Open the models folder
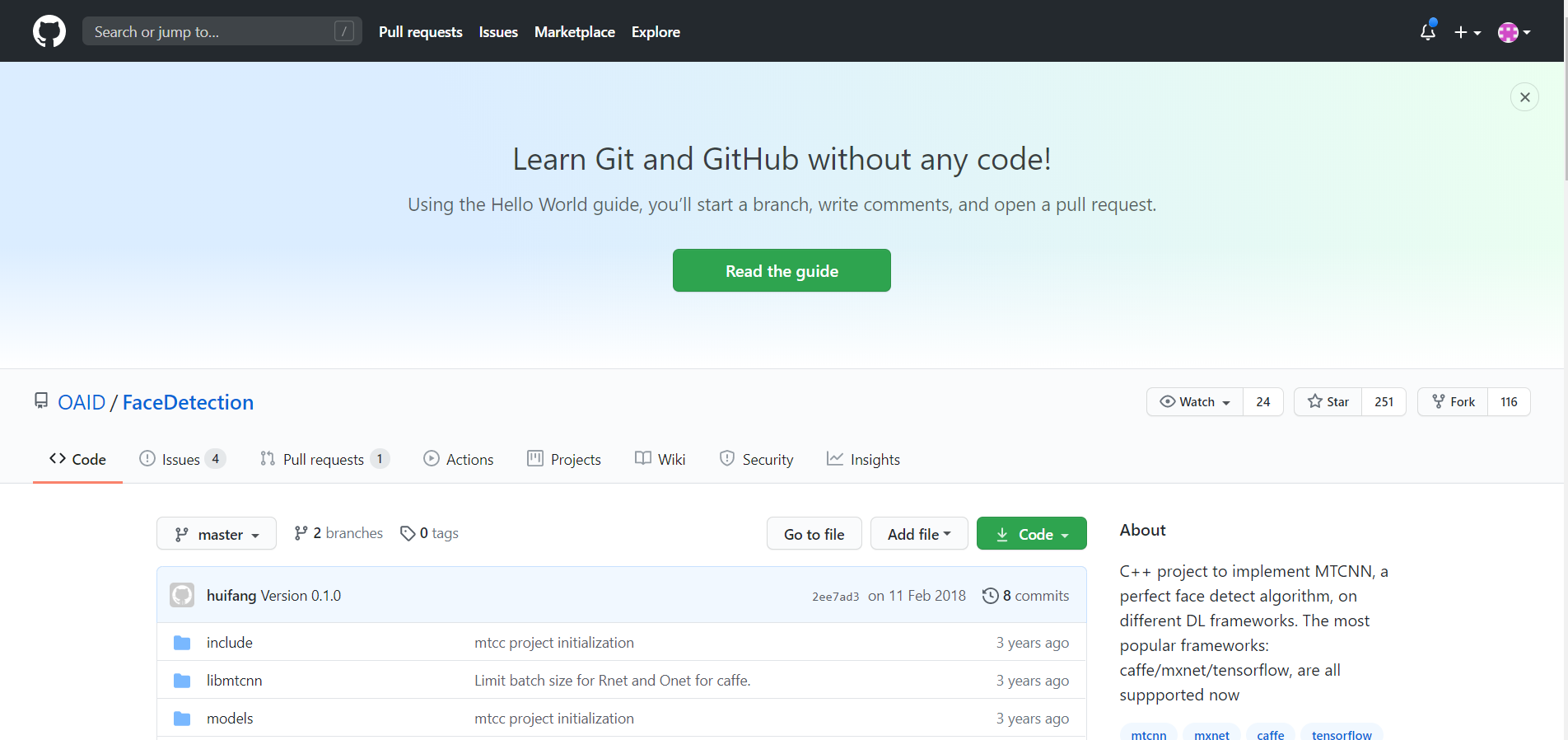Image resolution: width=1568 pixels, height=740 pixels. tap(230, 718)
